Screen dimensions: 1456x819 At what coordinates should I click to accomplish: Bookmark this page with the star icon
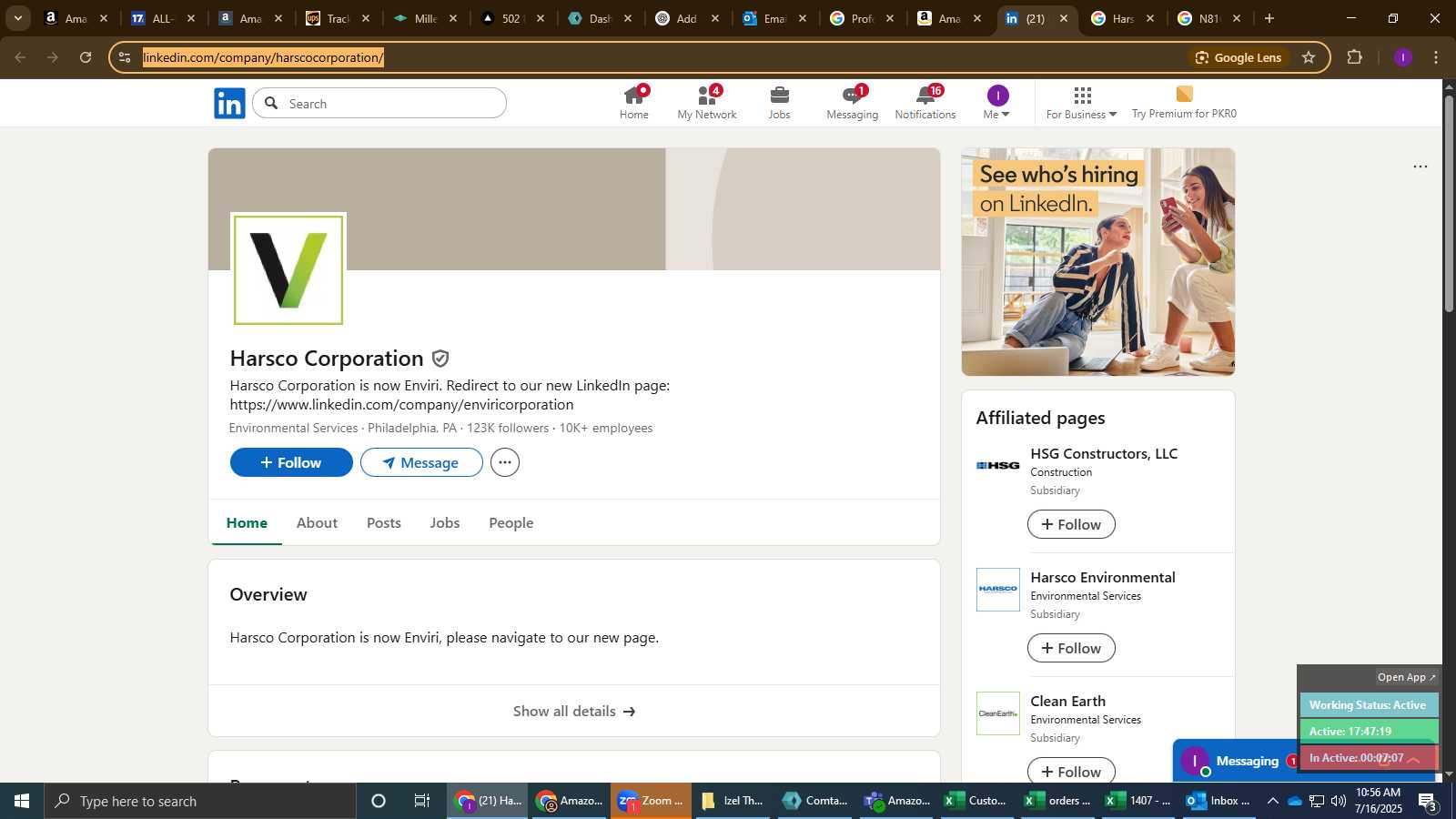[1309, 57]
